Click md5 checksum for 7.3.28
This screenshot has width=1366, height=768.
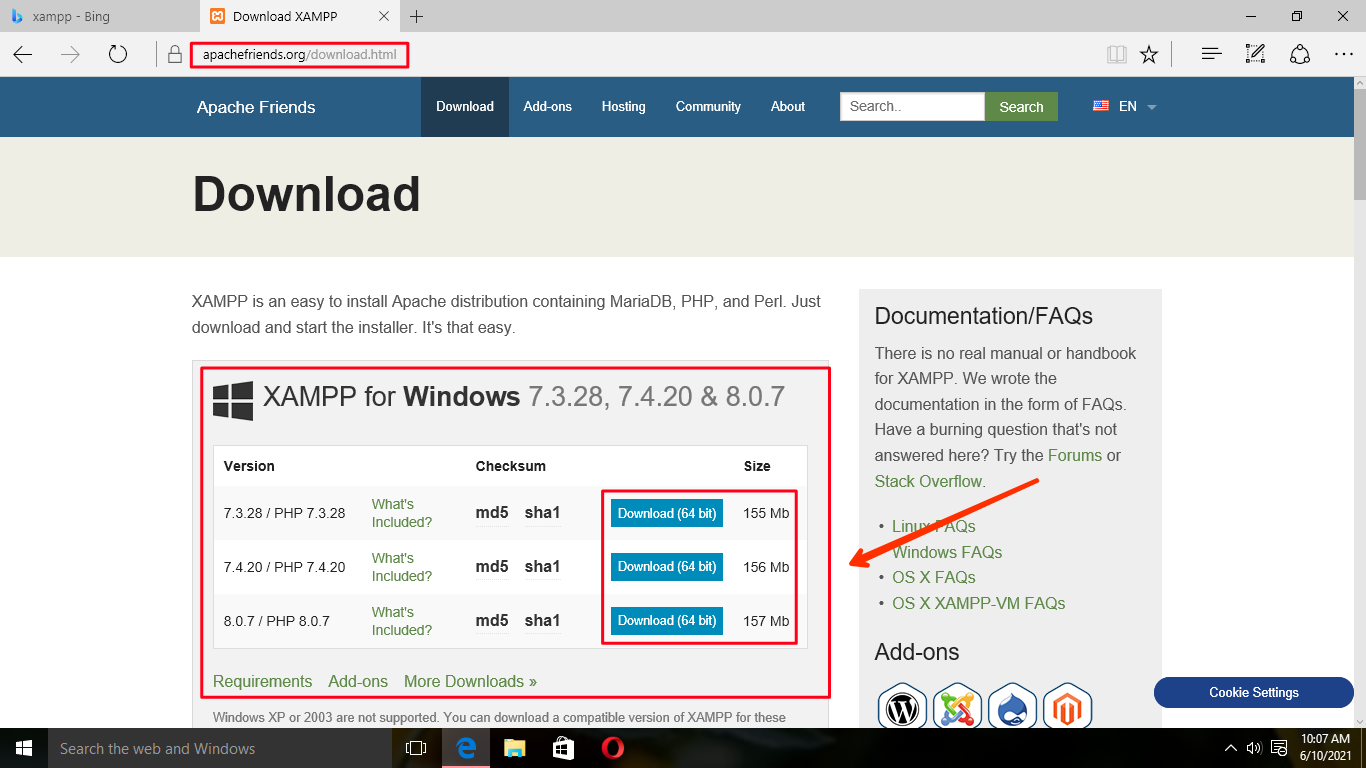pyautogui.click(x=492, y=513)
